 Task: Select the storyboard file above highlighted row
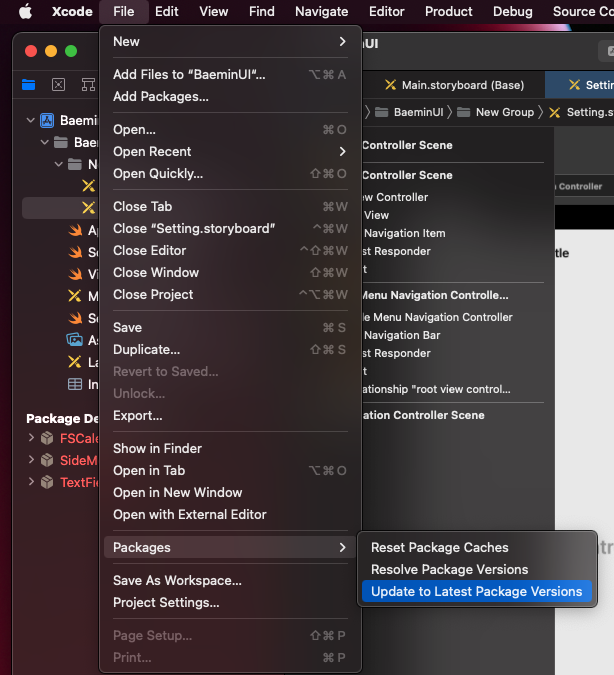[88, 186]
